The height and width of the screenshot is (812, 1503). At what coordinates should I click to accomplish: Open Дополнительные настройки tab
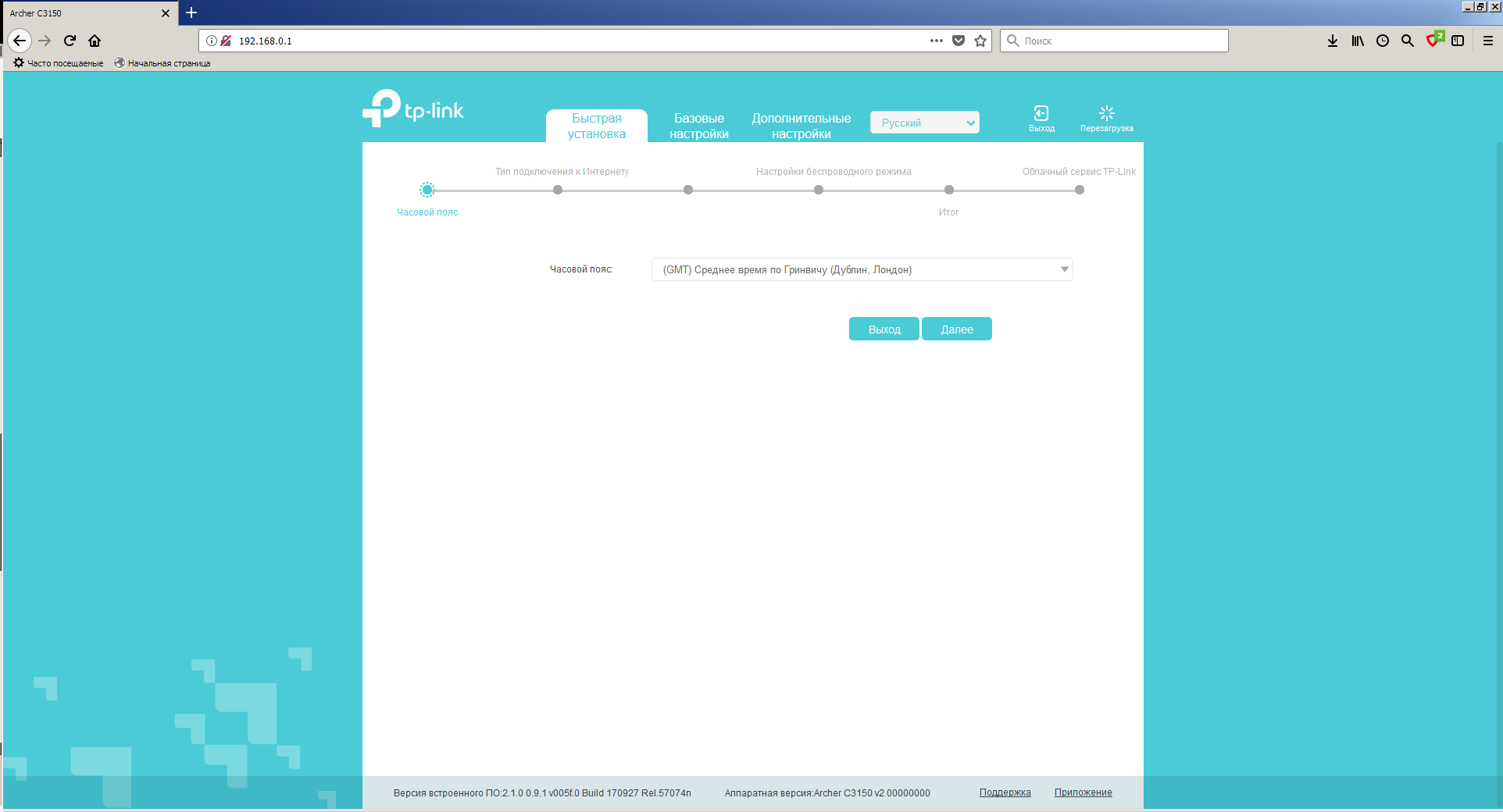(801, 126)
